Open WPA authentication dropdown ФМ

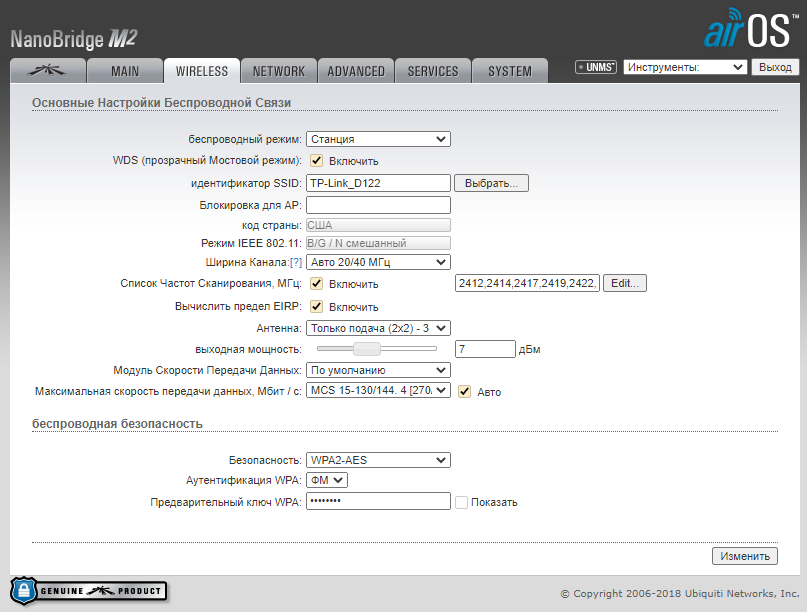(327, 480)
